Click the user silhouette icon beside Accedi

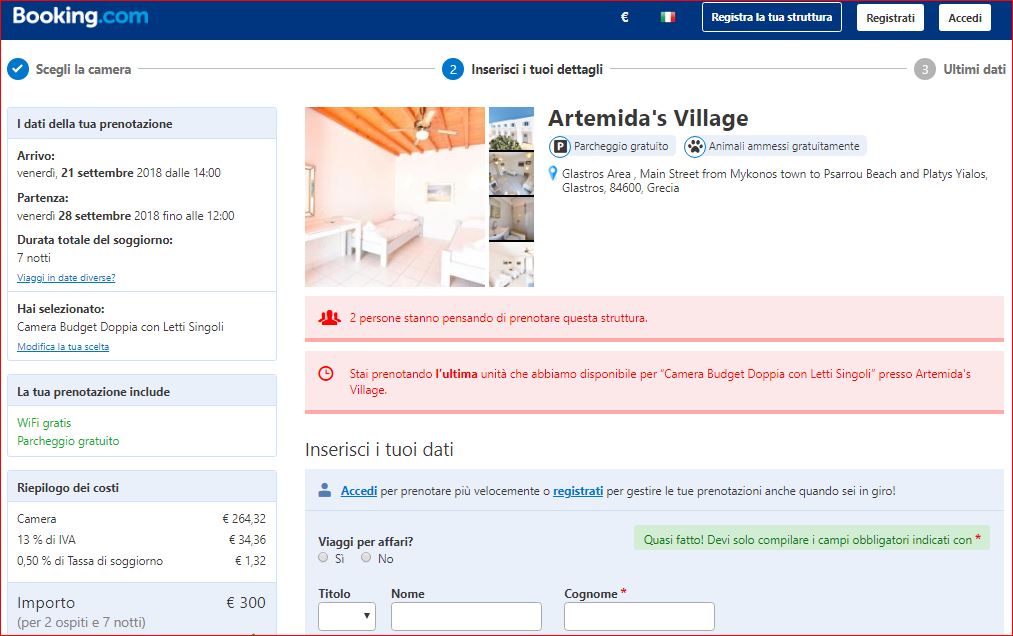point(324,491)
